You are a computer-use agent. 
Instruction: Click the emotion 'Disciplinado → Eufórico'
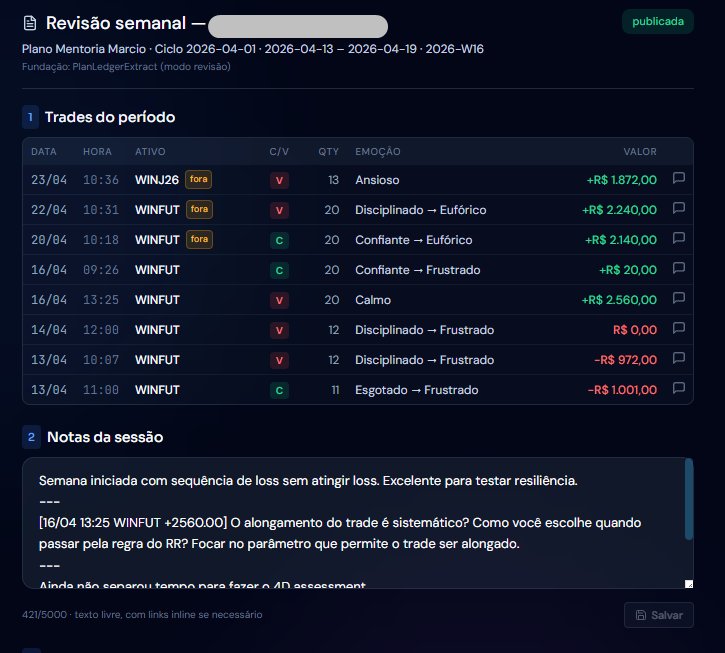click(x=420, y=210)
